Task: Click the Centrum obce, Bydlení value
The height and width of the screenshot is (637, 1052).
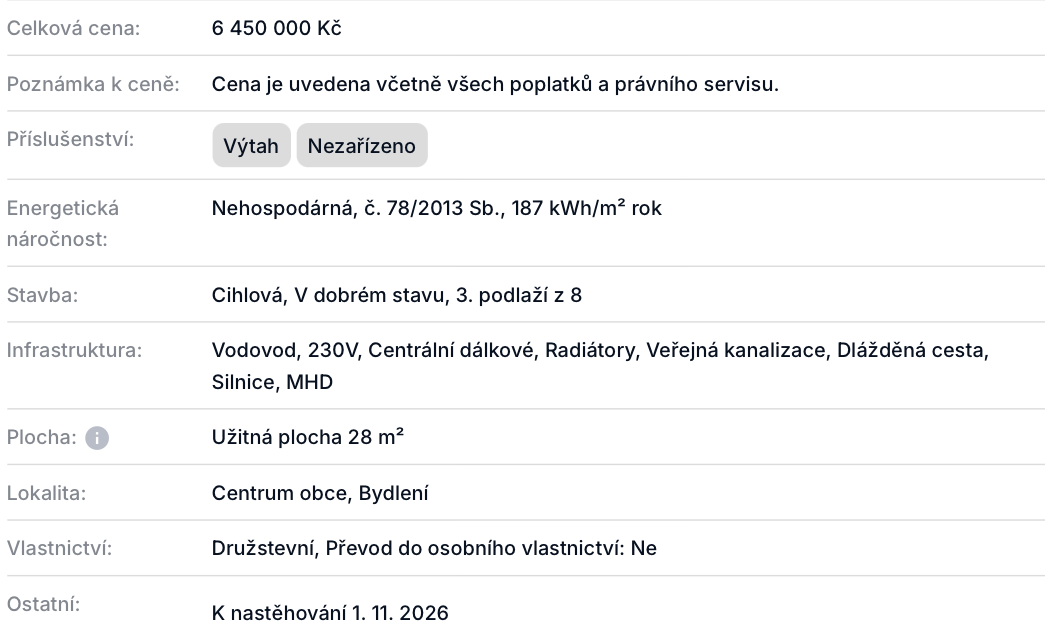Action: [320, 493]
